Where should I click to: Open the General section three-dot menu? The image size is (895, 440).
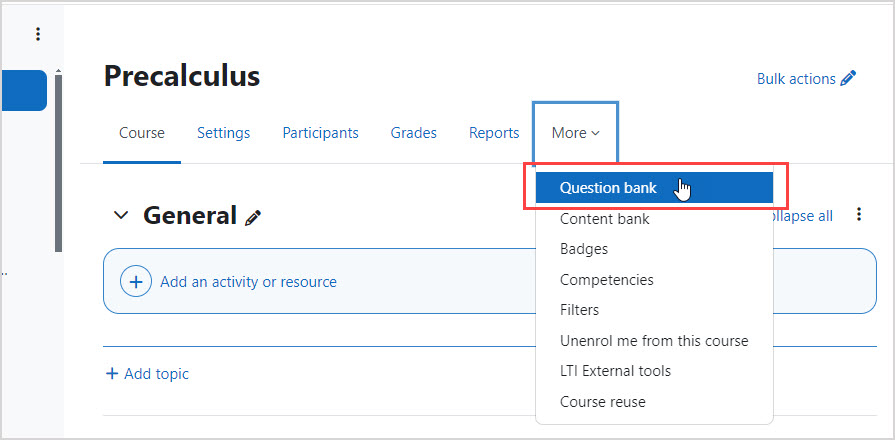pos(859,215)
